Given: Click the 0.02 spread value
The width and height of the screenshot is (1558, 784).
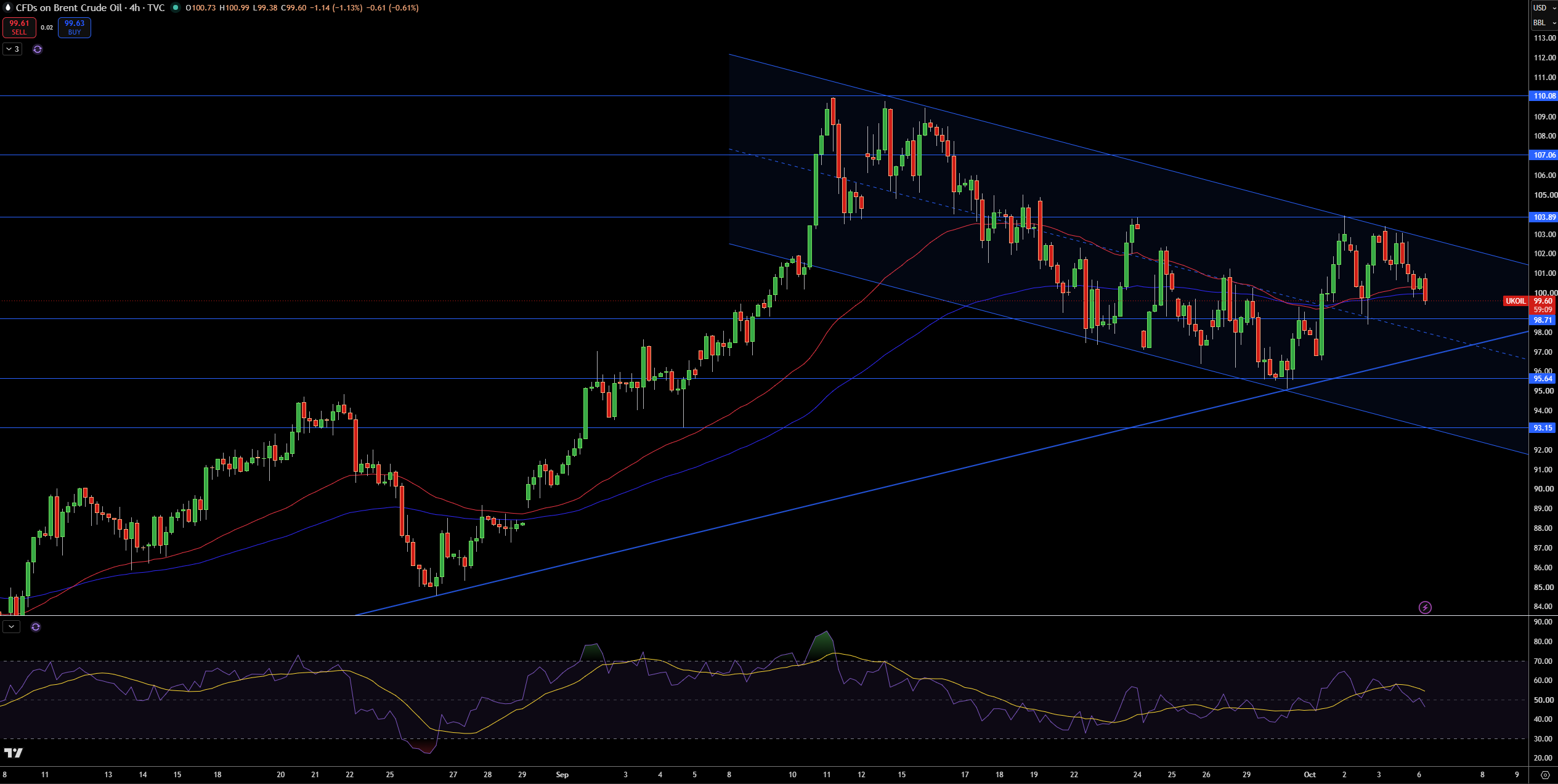Looking at the screenshot, I should [47, 28].
